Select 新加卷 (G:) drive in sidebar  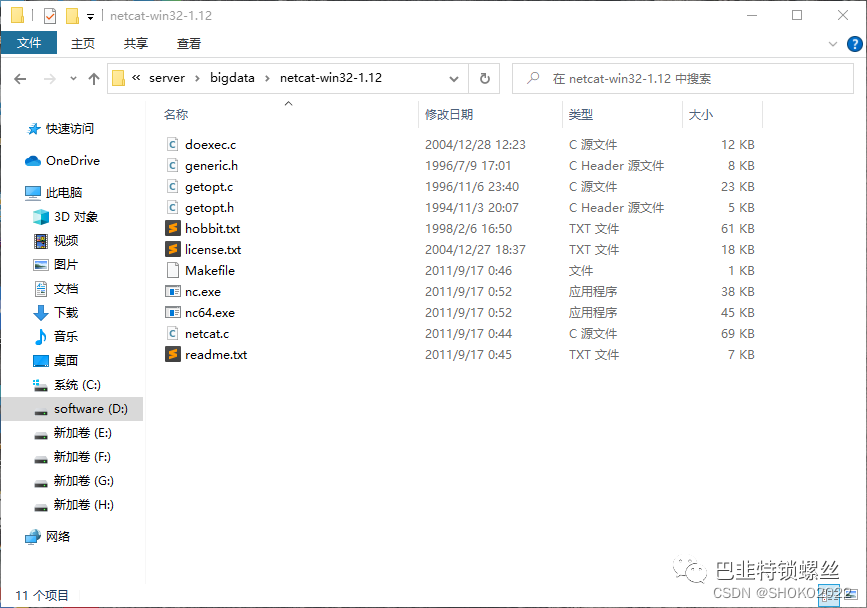[x=72, y=481]
